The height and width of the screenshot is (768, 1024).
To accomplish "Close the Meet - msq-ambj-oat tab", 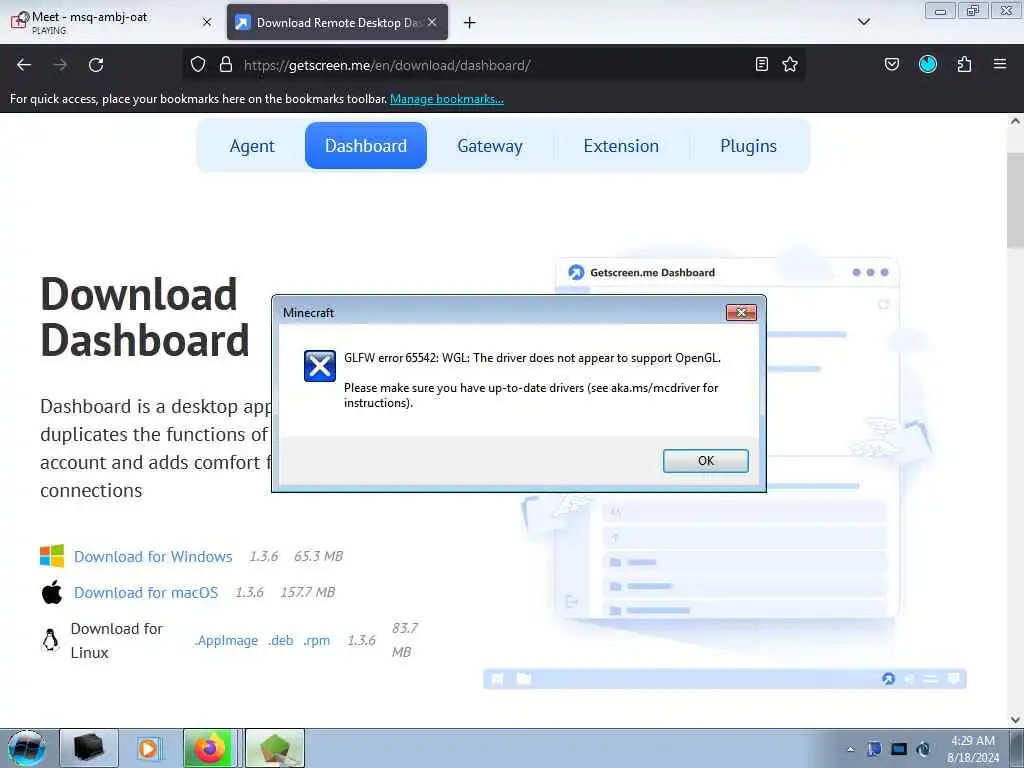I will (x=207, y=22).
